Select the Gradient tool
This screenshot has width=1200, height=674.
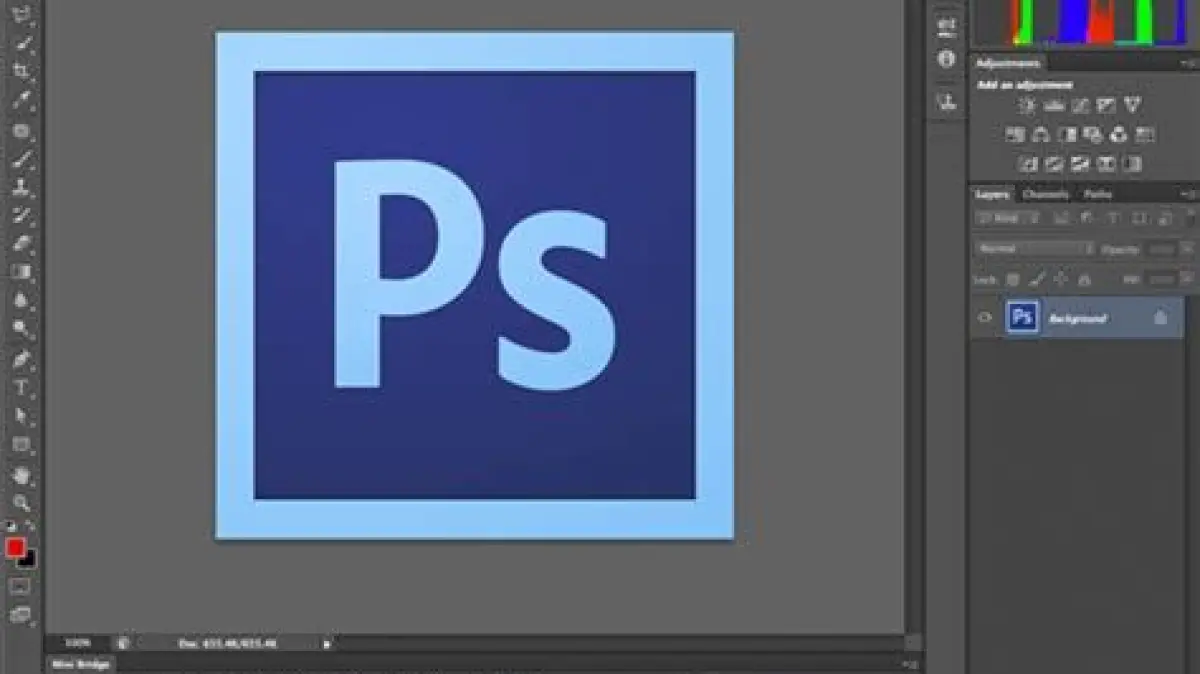(21, 271)
